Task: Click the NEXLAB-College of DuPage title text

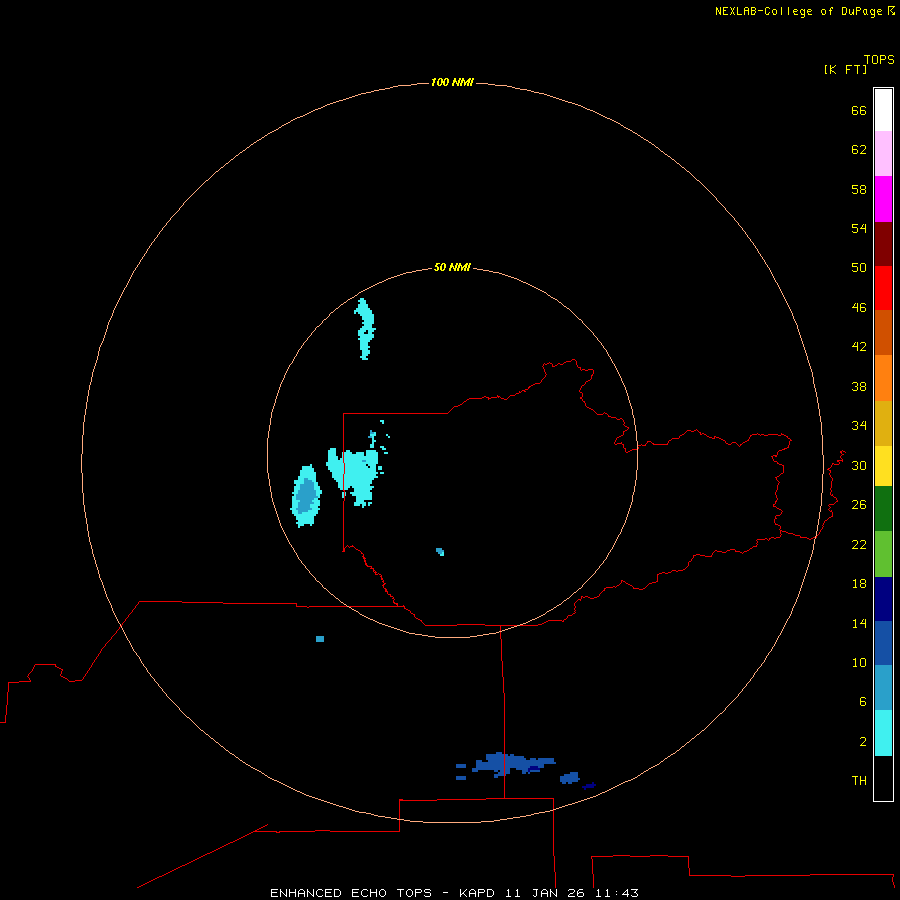Action: tap(800, 11)
